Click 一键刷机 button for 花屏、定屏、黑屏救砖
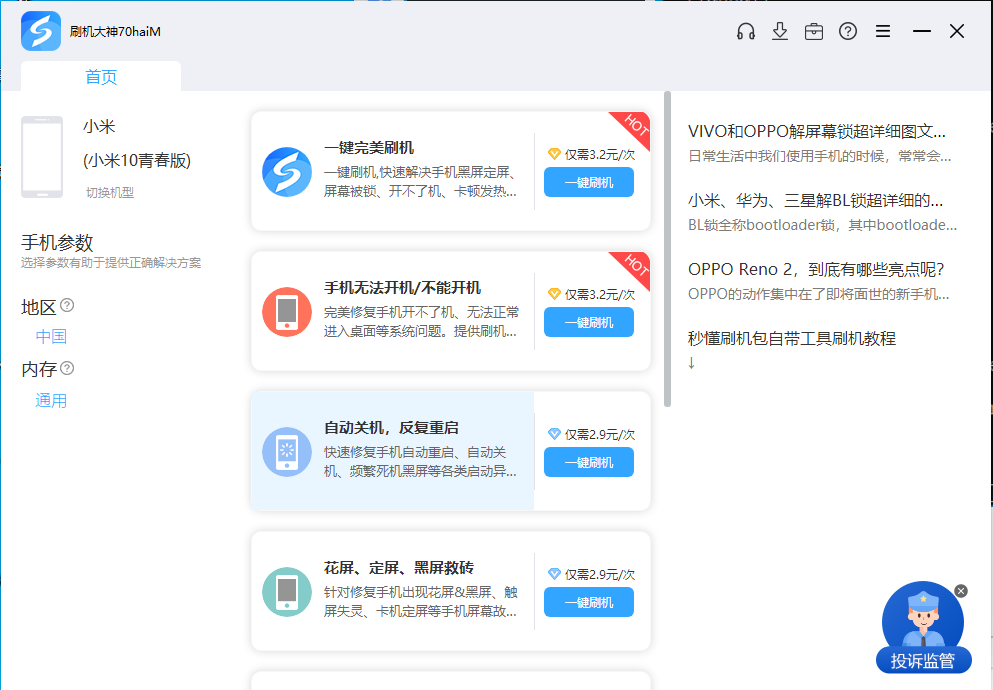The height and width of the screenshot is (690, 993). click(x=588, y=602)
